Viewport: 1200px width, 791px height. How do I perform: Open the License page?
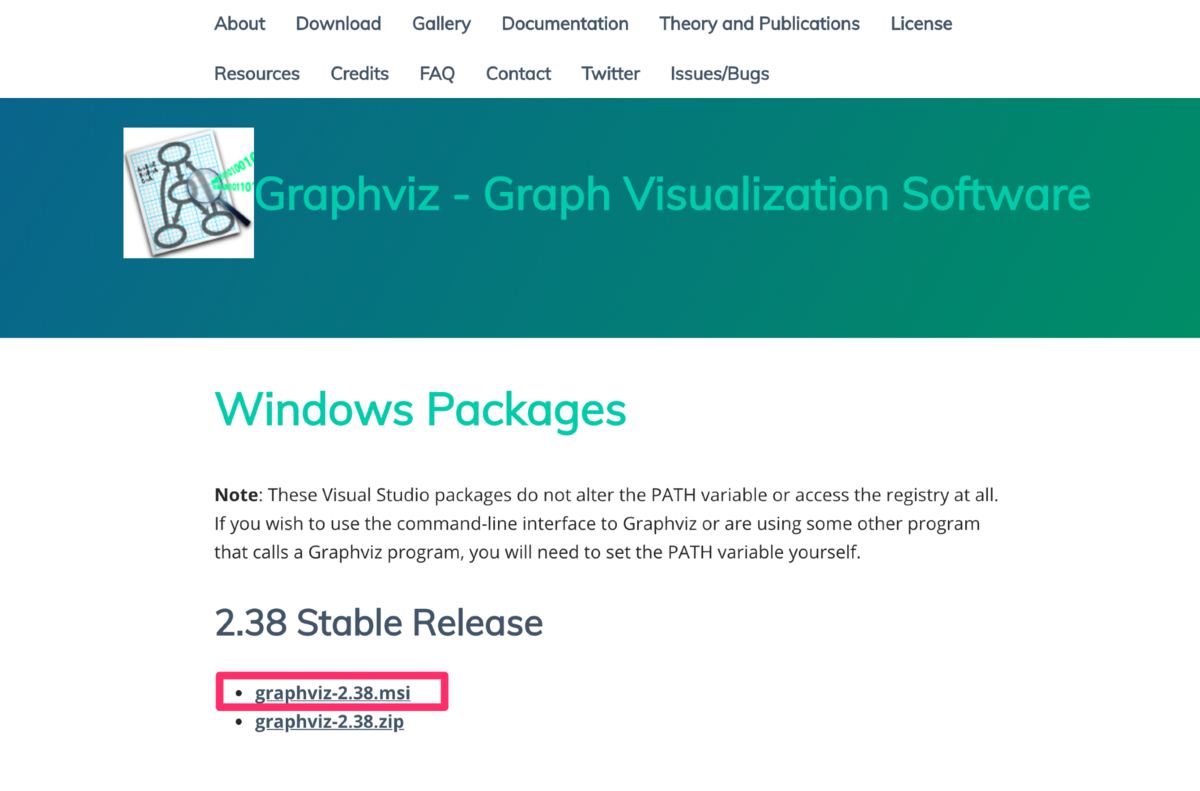(921, 24)
